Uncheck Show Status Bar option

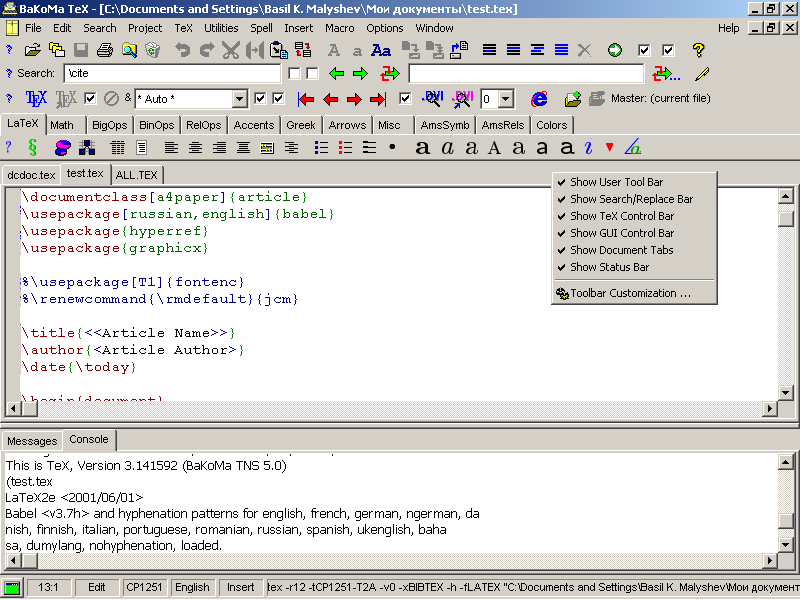coord(609,267)
